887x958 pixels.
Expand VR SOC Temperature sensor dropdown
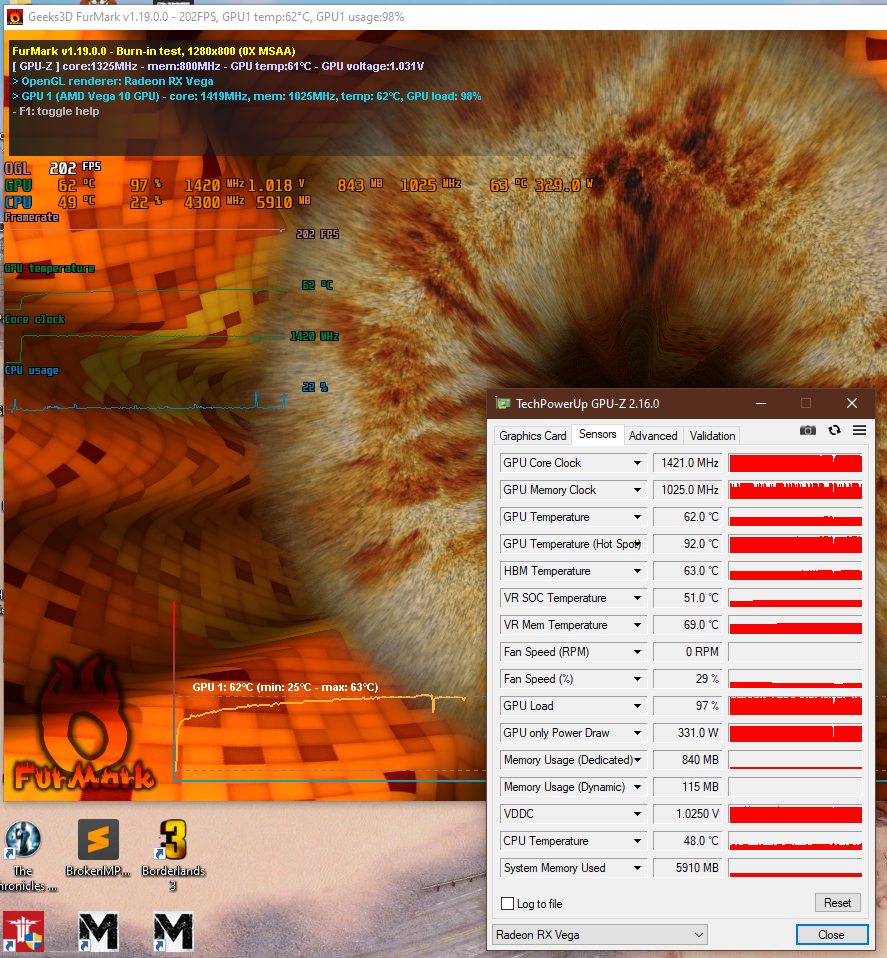tap(637, 598)
